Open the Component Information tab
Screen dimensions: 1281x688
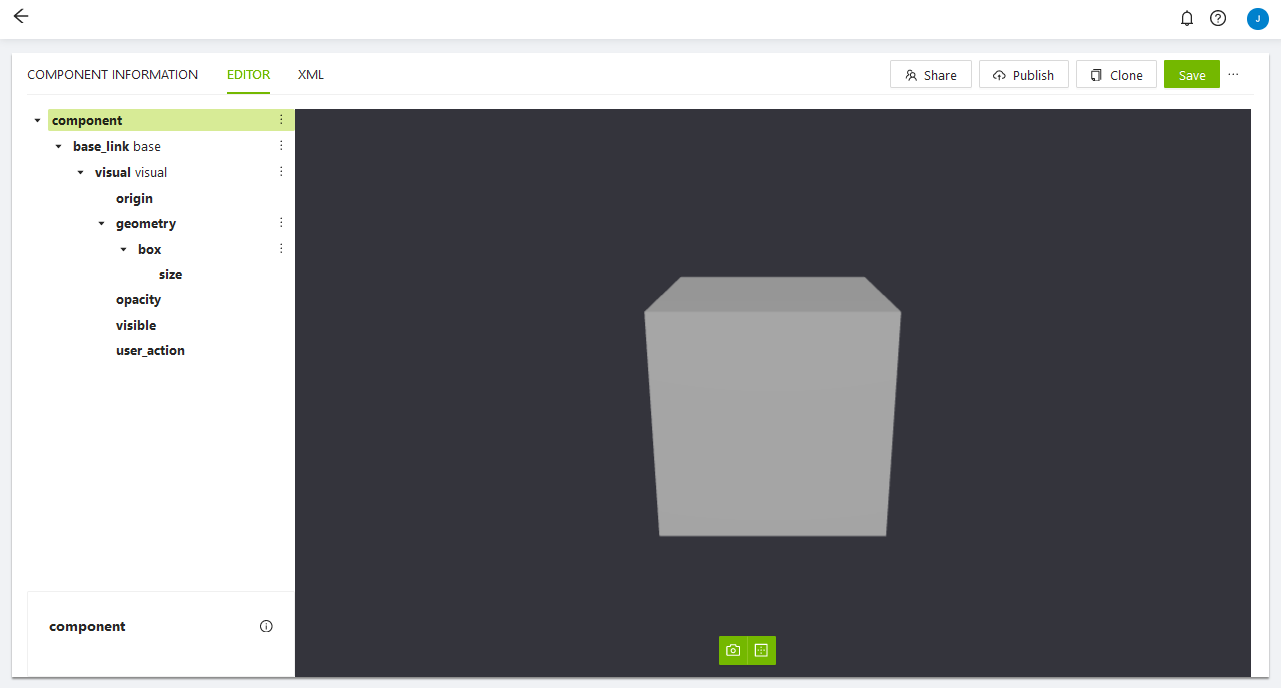coord(112,75)
